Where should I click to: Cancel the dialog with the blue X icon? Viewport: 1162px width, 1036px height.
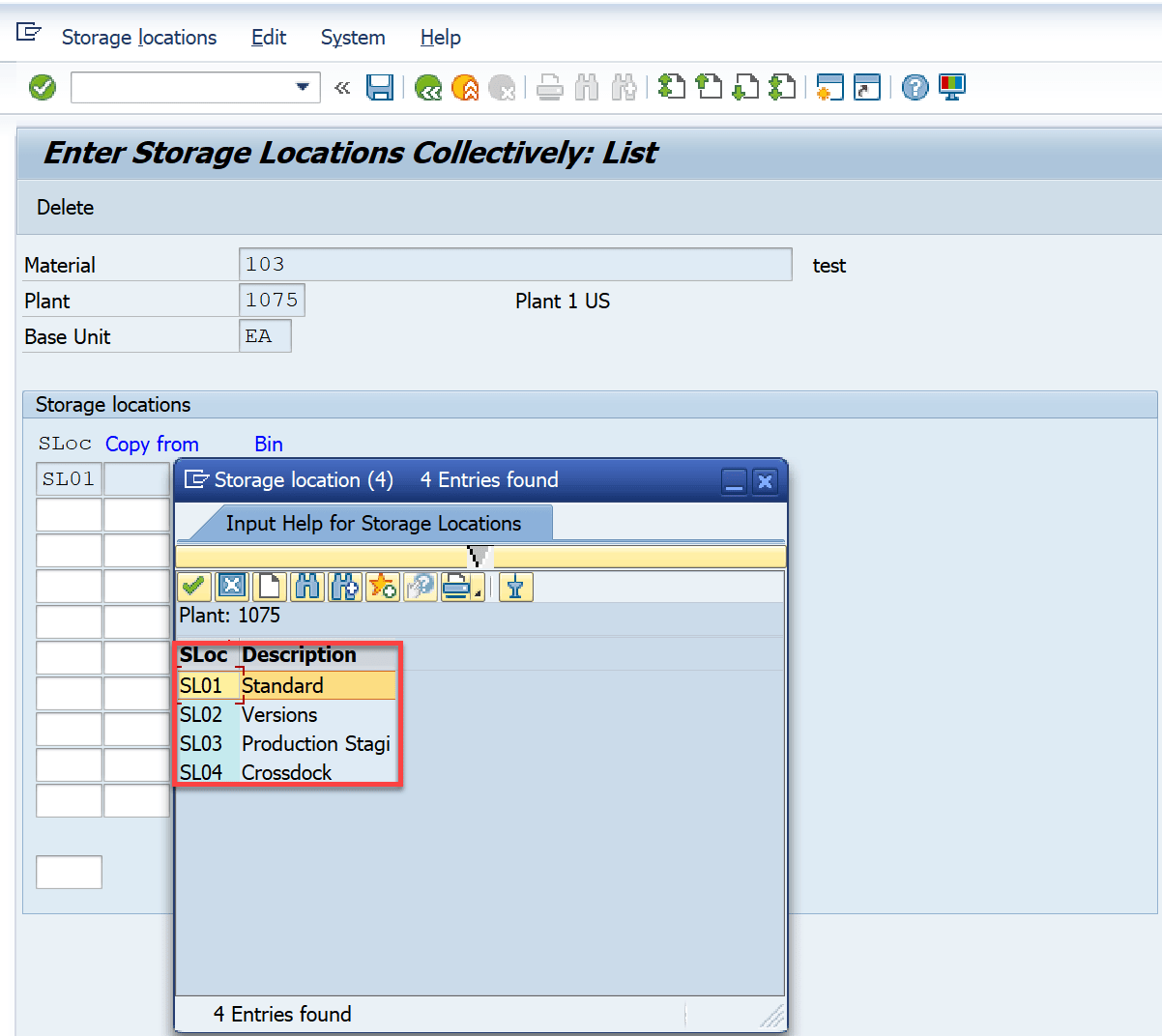coord(231,587)
